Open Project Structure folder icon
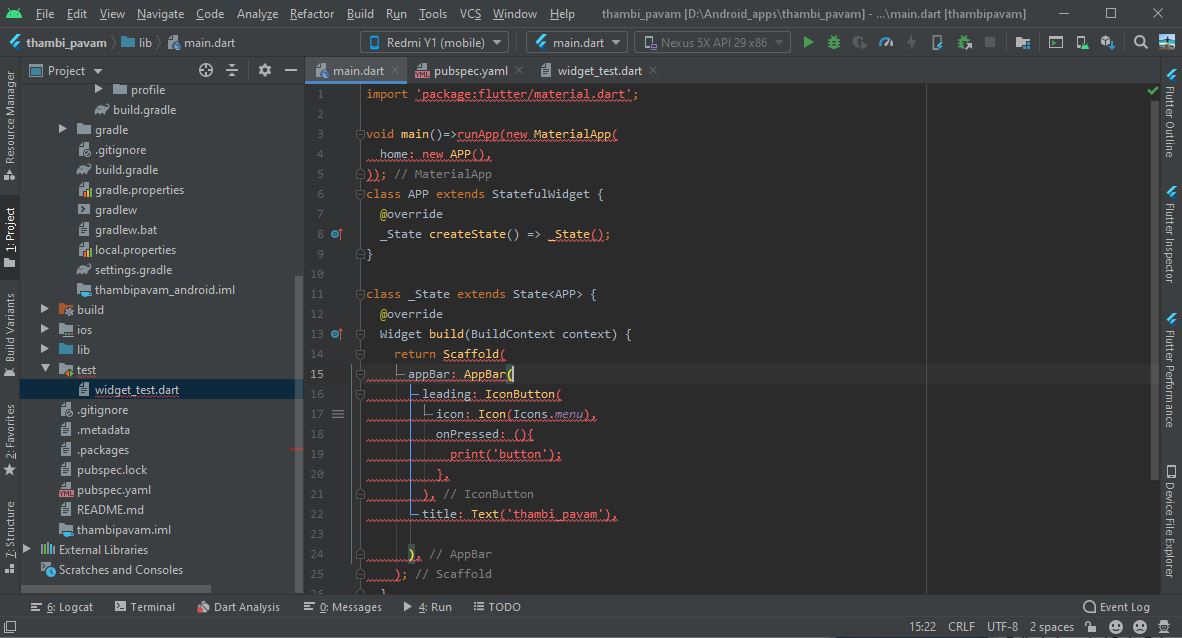 pos(1023,42)
